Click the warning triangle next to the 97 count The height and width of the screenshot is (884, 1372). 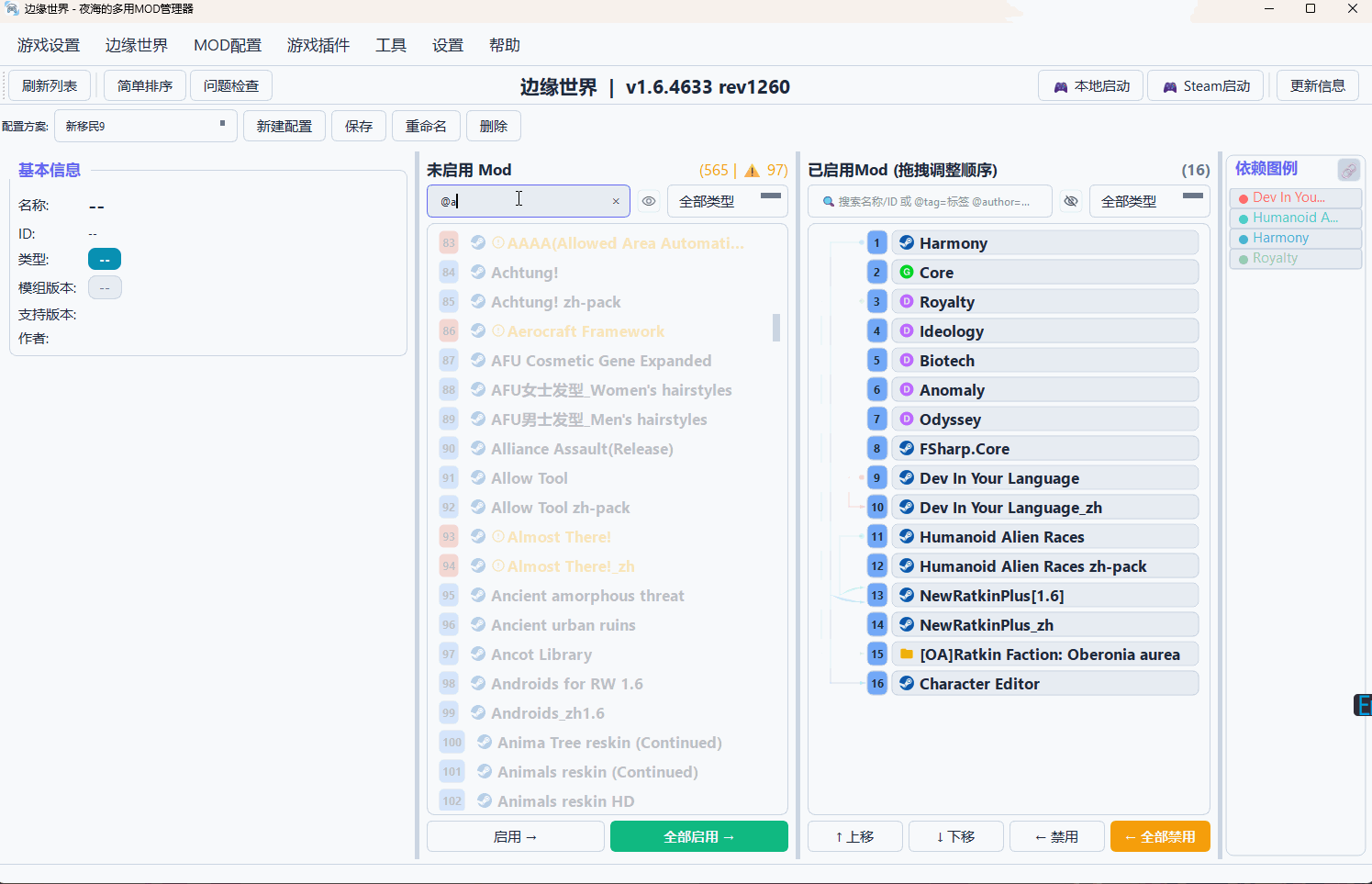pos(751,170)
